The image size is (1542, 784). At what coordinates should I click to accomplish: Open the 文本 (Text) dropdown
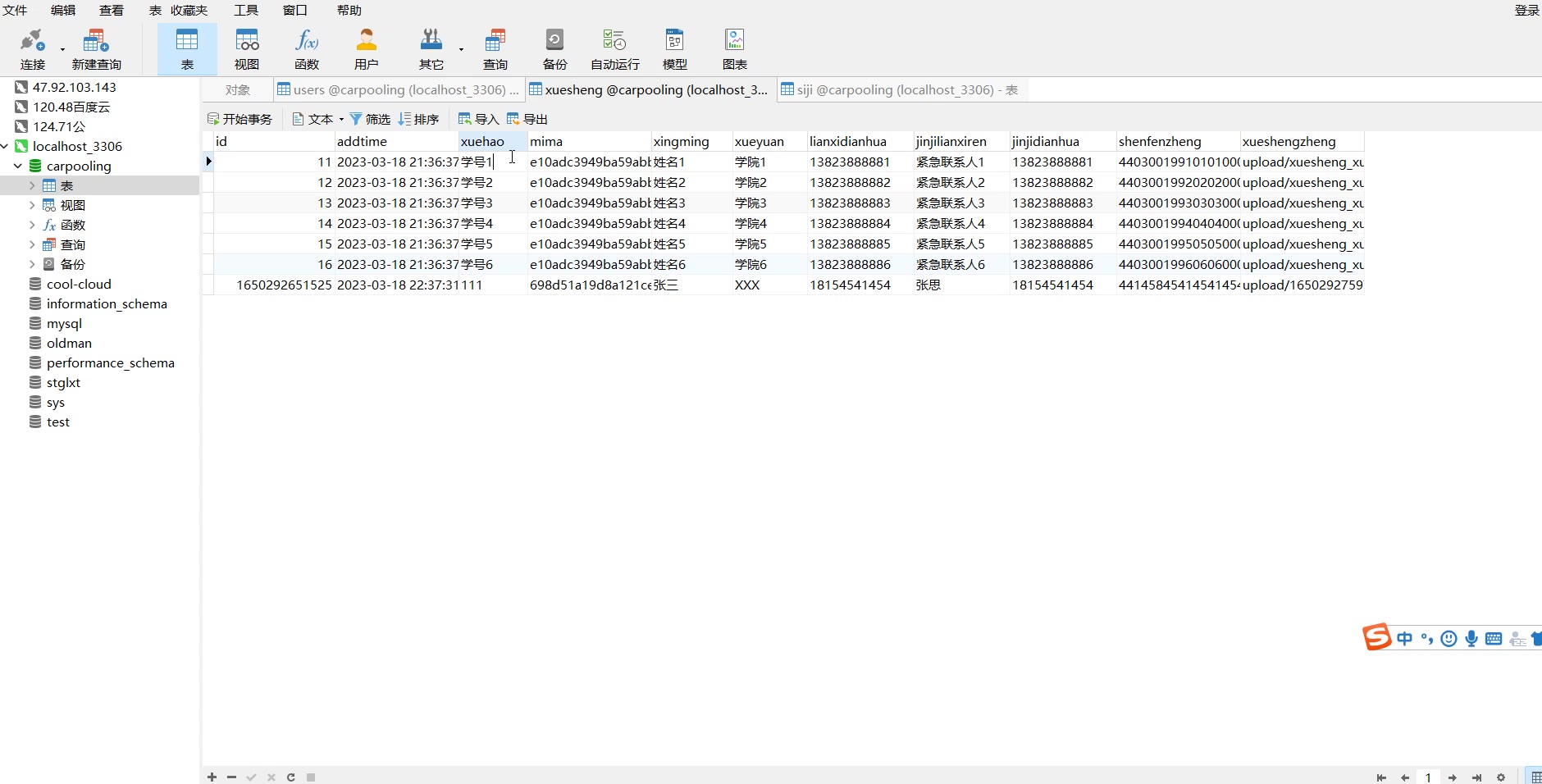click(x=318, y=119)
